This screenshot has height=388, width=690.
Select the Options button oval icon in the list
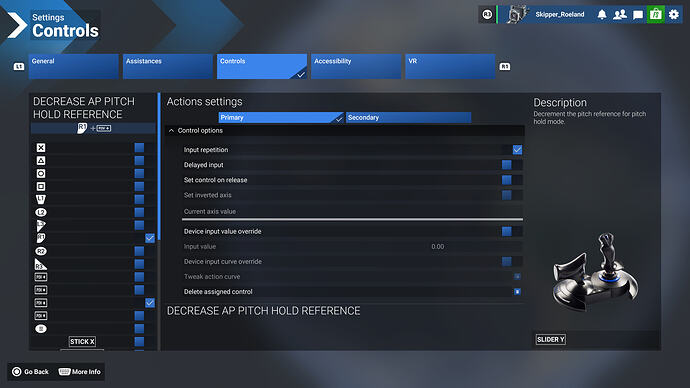click(41, 329)
